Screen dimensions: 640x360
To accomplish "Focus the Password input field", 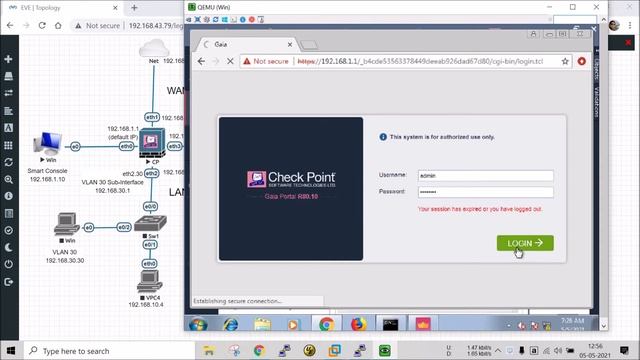I will pyautogui.click(x=486, y=192).
